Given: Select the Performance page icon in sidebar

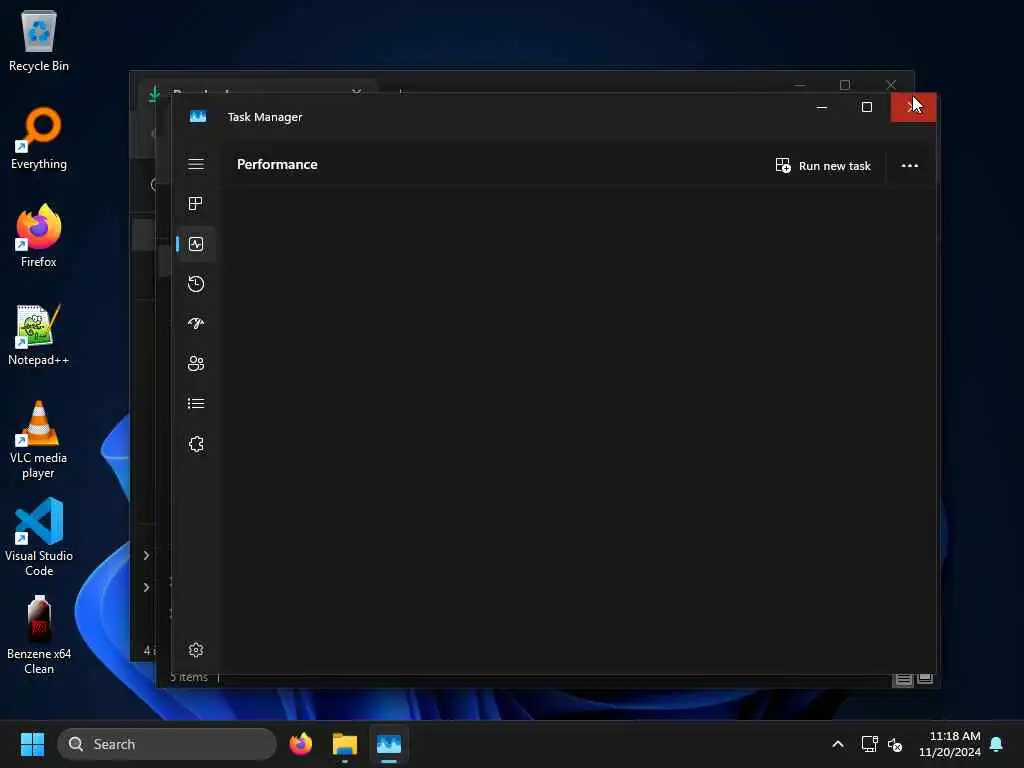Looking at the screenshot, I should click(196, 244).
